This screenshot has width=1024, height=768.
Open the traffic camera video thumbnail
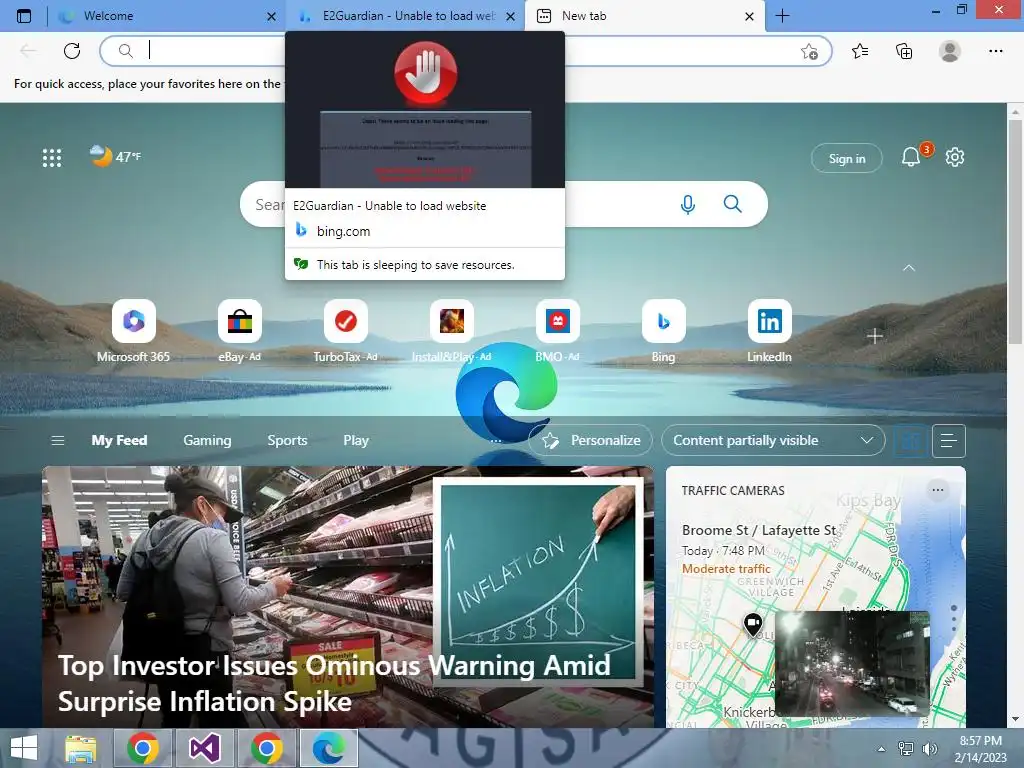click(x=851, y=663)
